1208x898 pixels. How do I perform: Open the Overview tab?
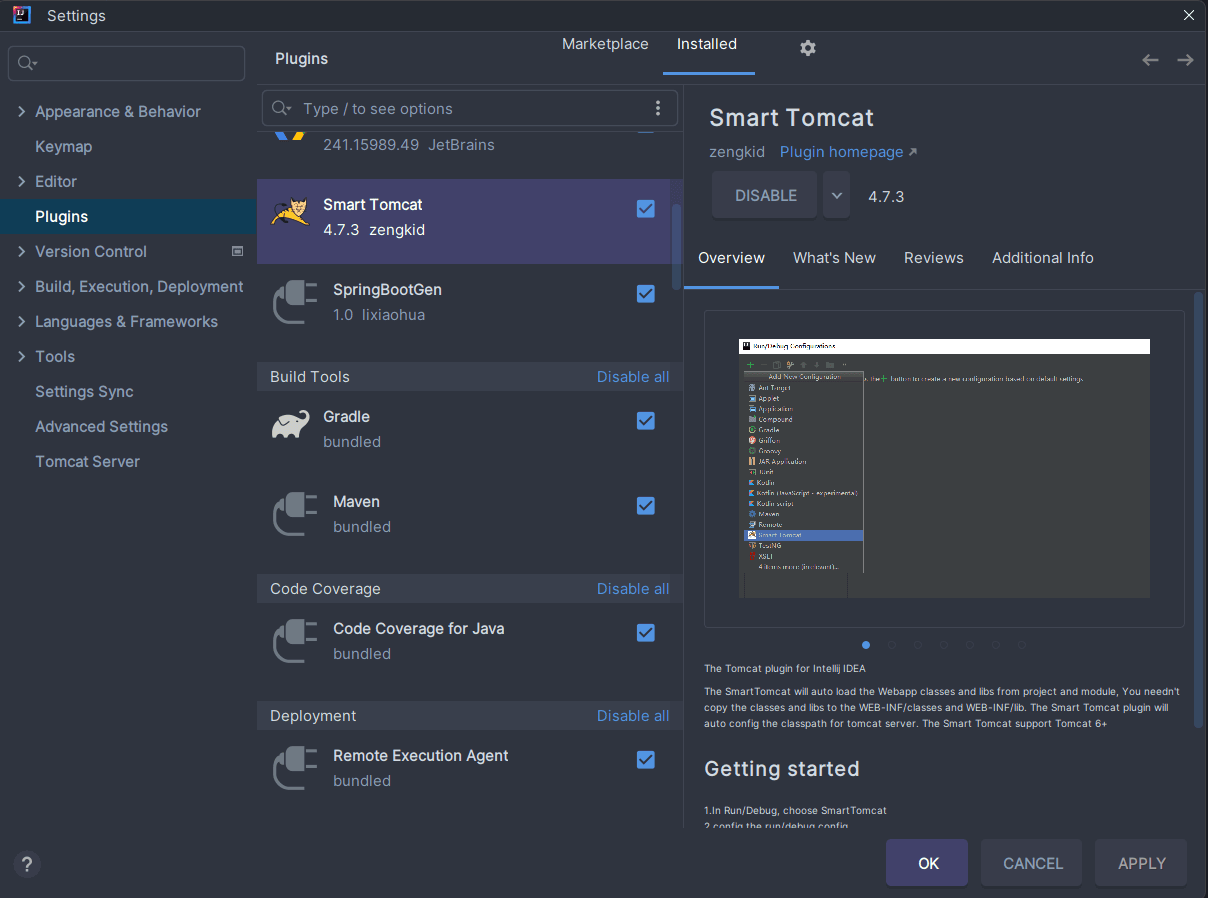pos(731,258)
